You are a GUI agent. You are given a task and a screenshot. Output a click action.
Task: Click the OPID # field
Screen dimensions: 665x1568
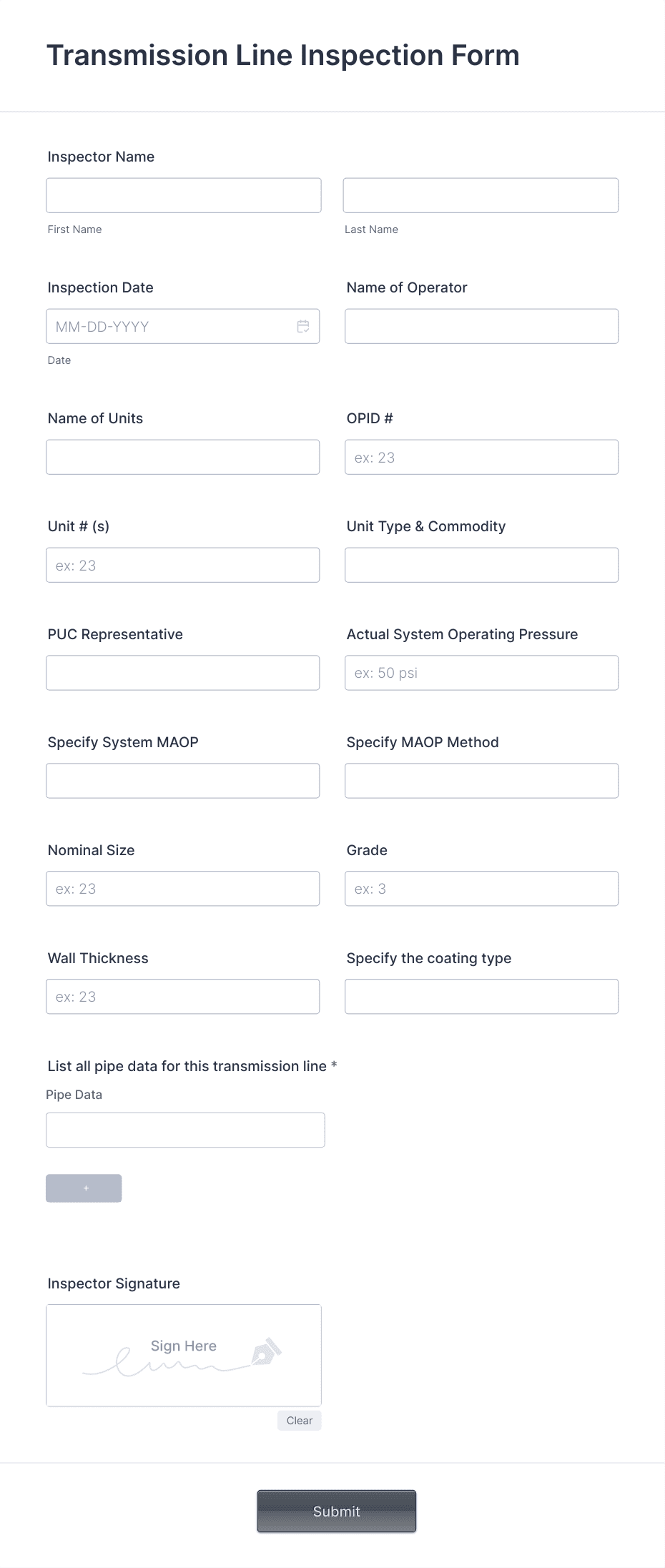(x=481, y=456)
